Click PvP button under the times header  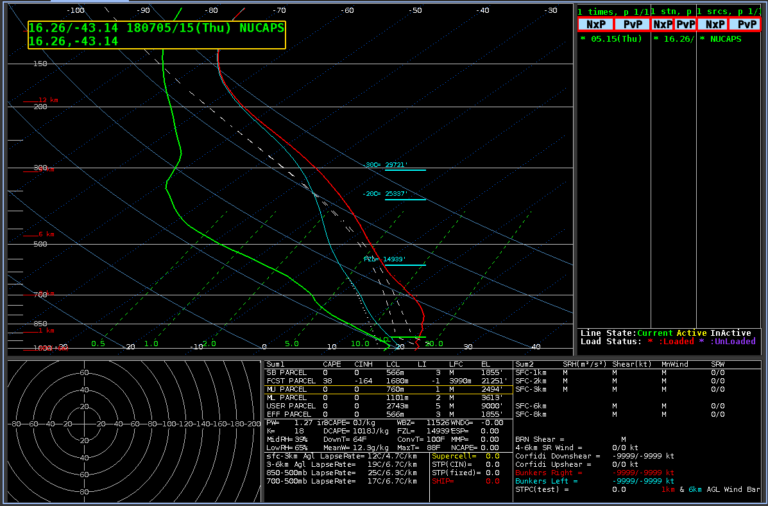point(632,24)
